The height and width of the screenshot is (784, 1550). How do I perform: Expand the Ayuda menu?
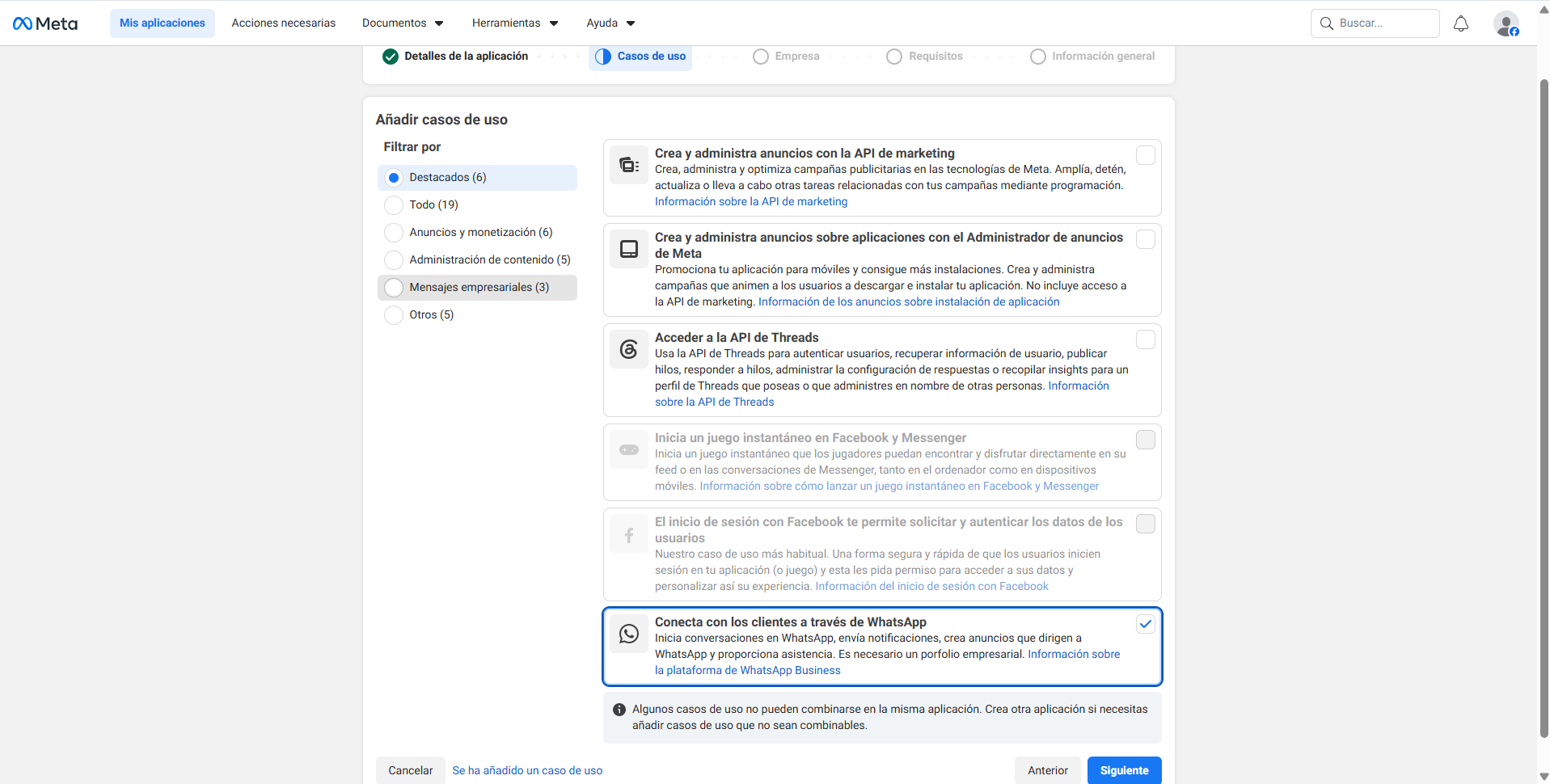tap(610, 23)
